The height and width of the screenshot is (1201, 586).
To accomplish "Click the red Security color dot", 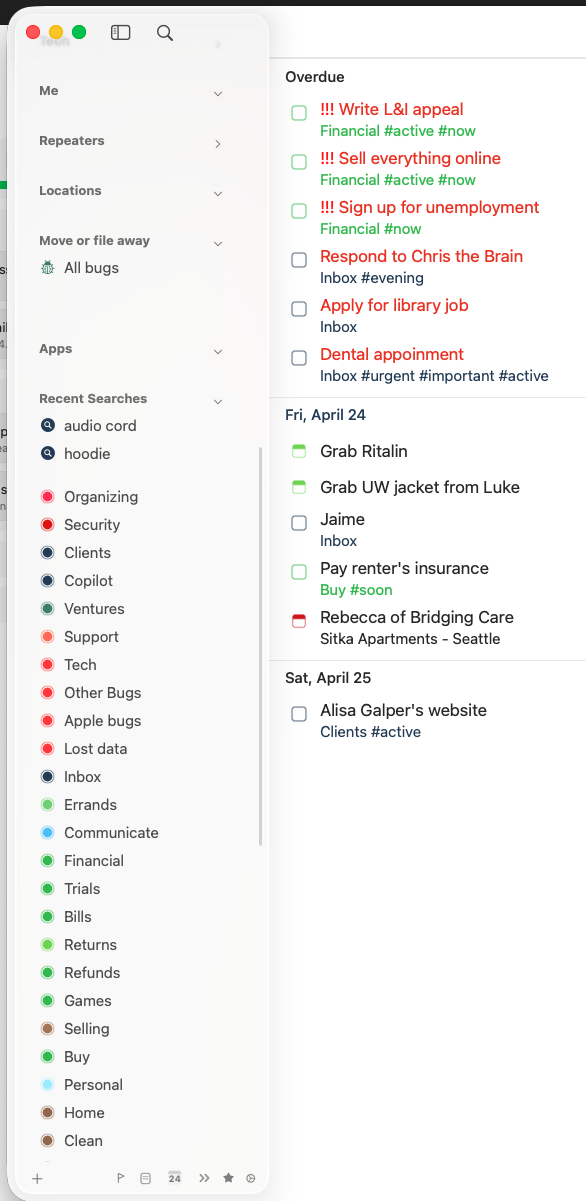I will point(47,525).
